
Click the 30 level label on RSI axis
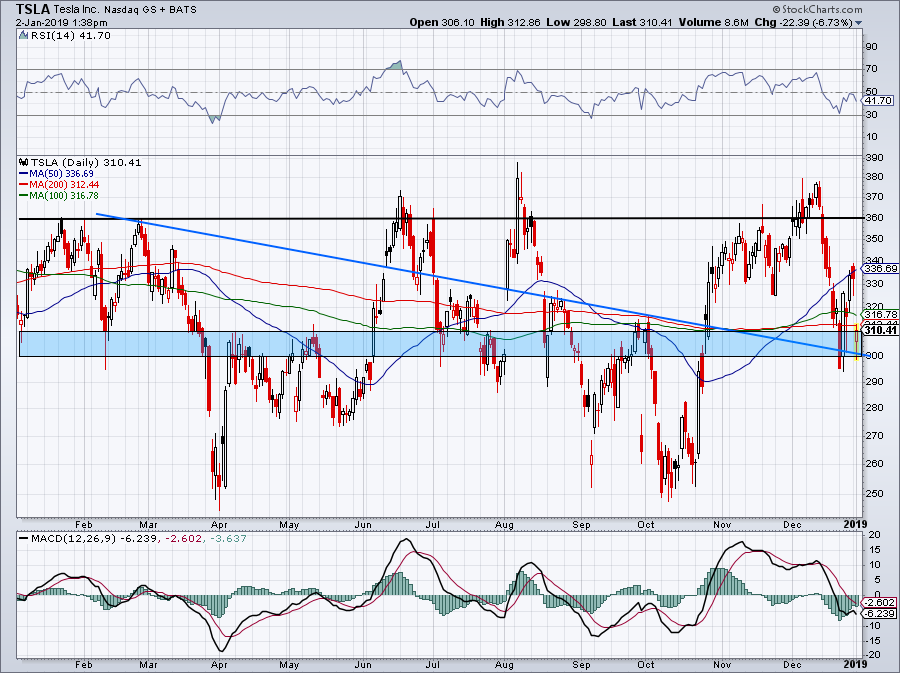point(871,115)
